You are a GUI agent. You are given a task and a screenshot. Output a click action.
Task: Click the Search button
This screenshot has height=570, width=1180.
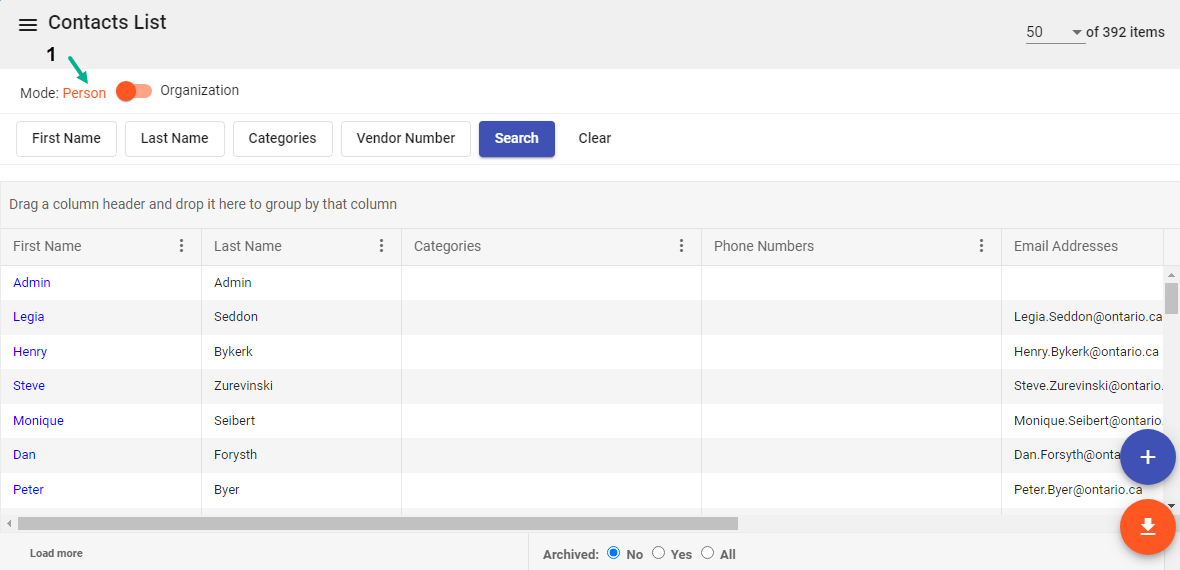tap(516, 139)
